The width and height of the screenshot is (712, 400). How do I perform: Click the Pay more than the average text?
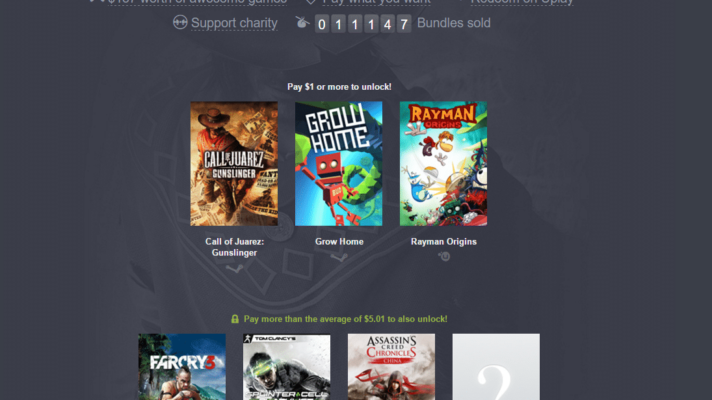click(346, 319)
